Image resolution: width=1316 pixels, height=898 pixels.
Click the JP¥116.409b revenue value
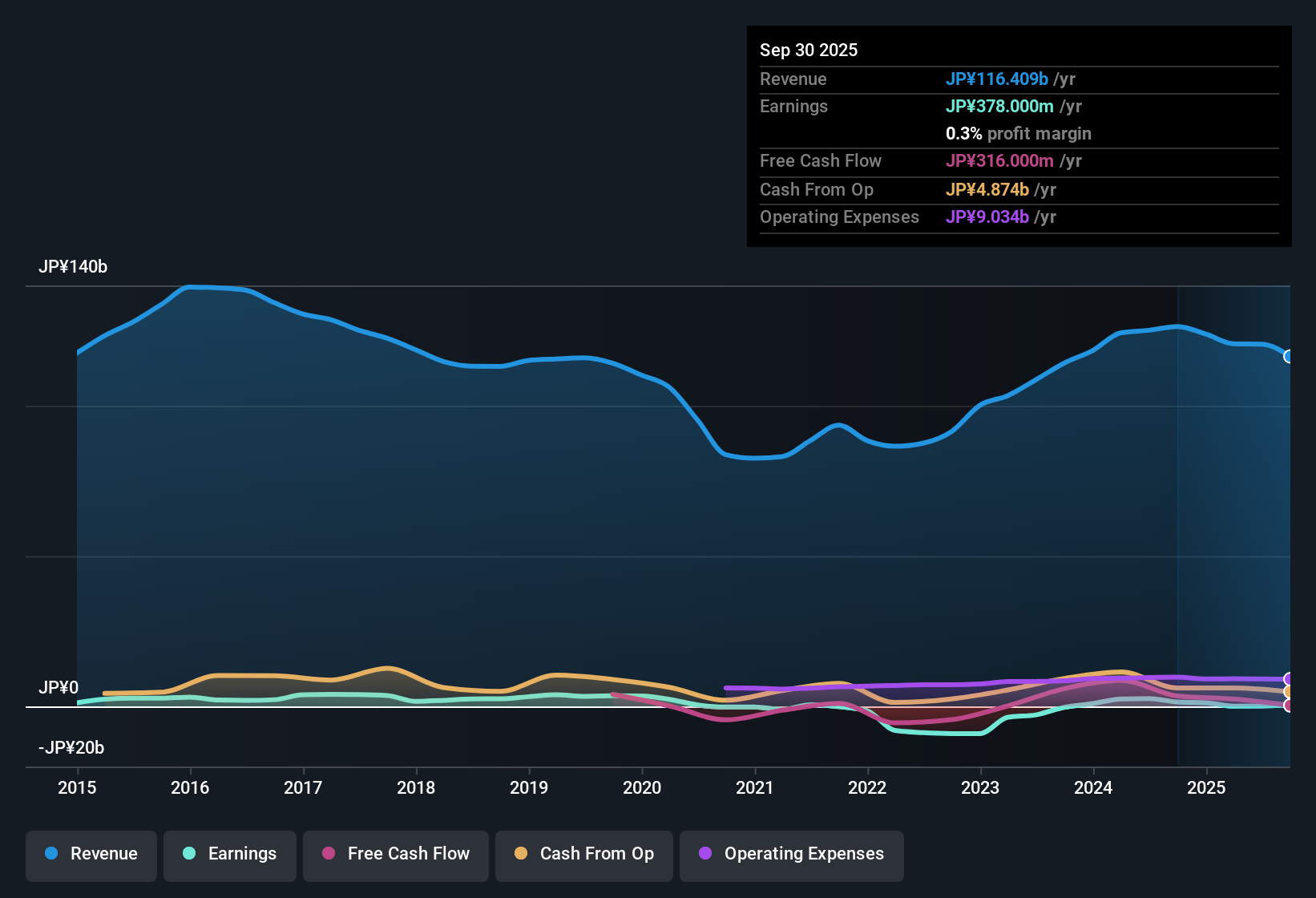(x=998, y=79)
